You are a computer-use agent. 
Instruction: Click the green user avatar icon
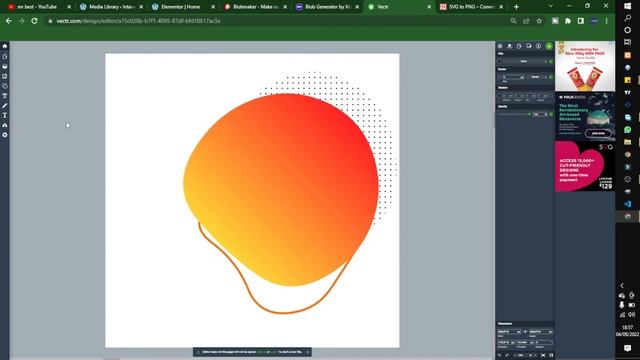[549, 46]
